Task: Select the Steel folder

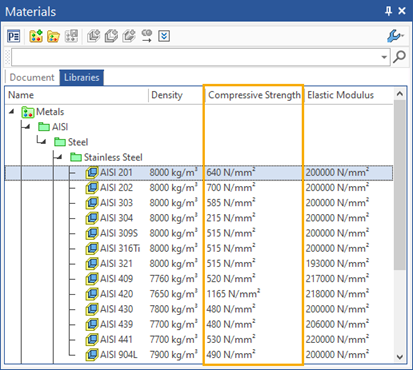Action: (78, 142)
